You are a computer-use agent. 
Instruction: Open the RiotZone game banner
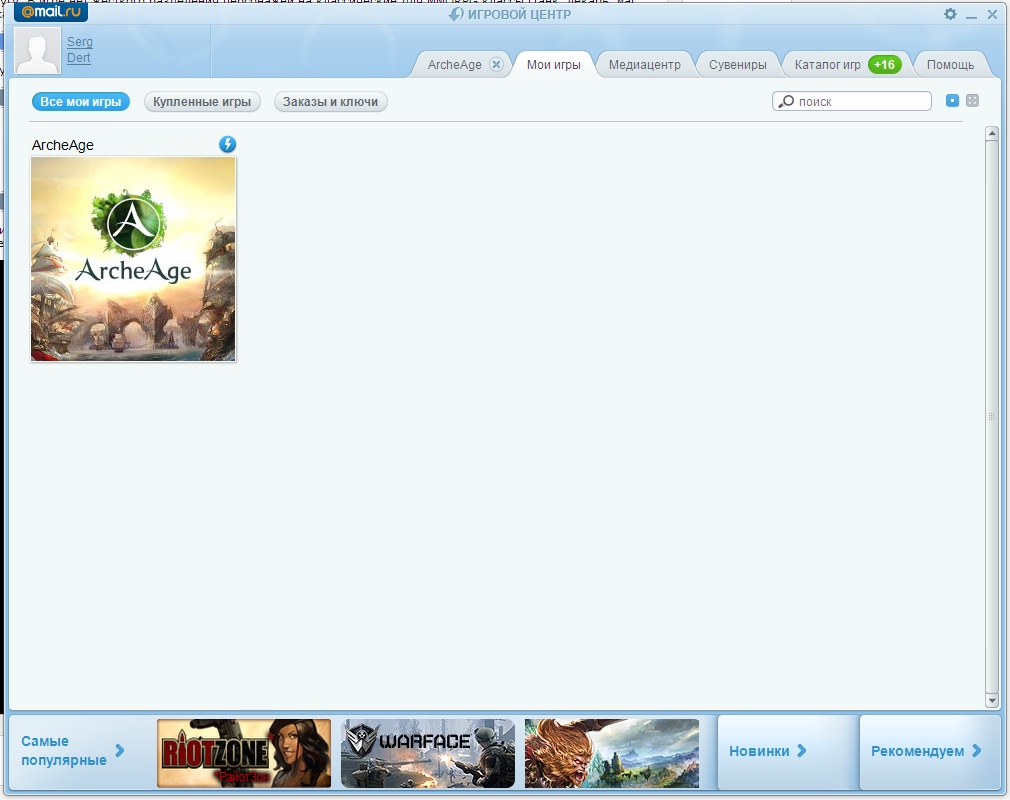coord(244,753)
